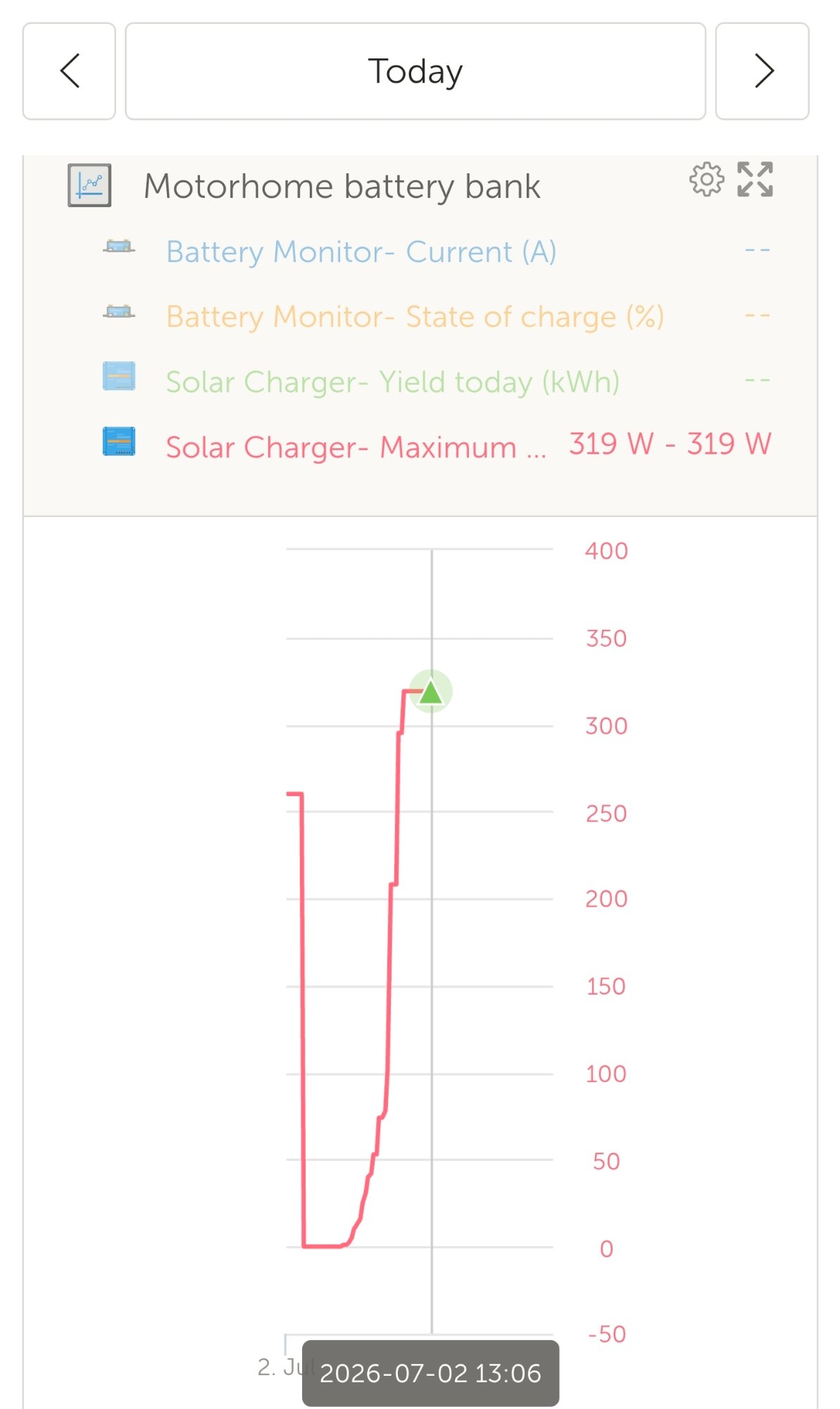Click faded solar charger icon for Yield today
The width and height of the screenshot is (840, 1409).
coord(119,376)
